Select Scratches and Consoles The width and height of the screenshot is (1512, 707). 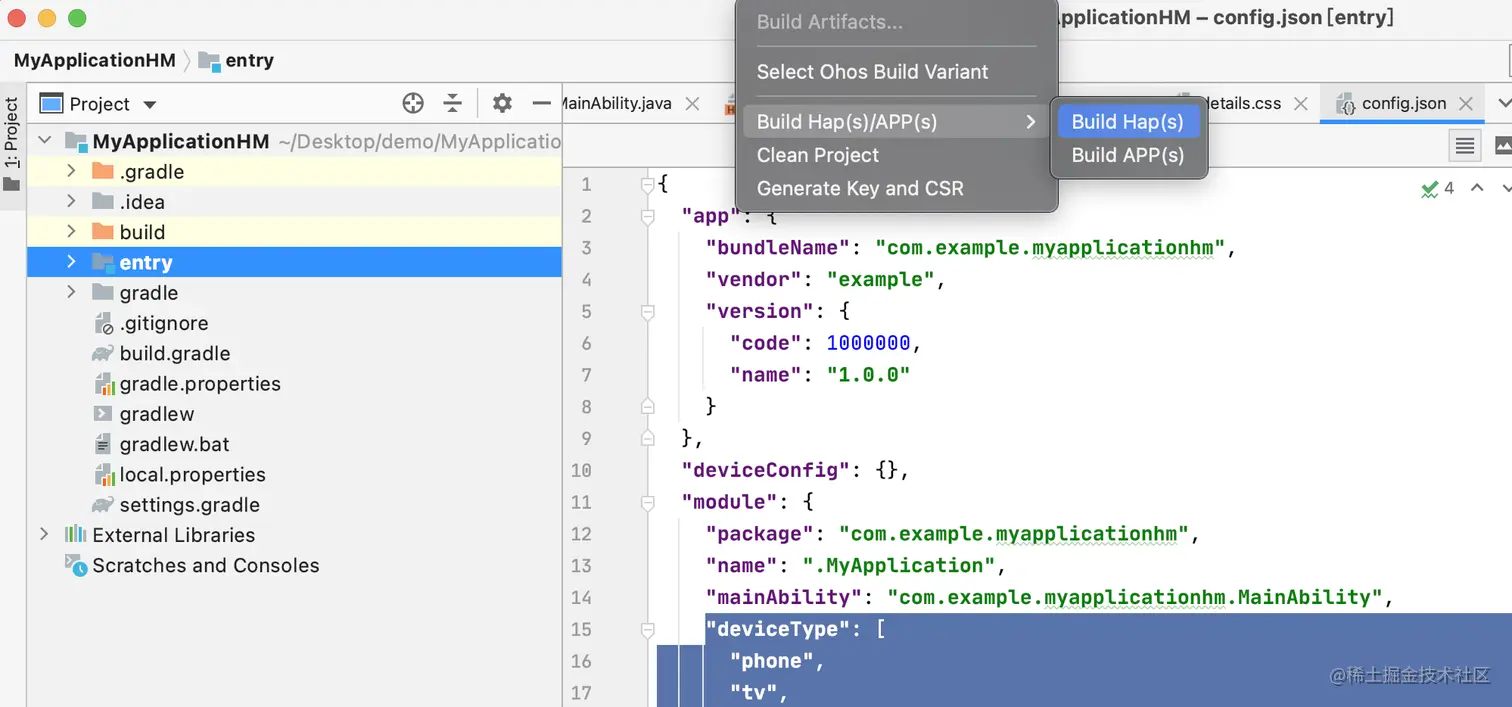tap(206, 565)
